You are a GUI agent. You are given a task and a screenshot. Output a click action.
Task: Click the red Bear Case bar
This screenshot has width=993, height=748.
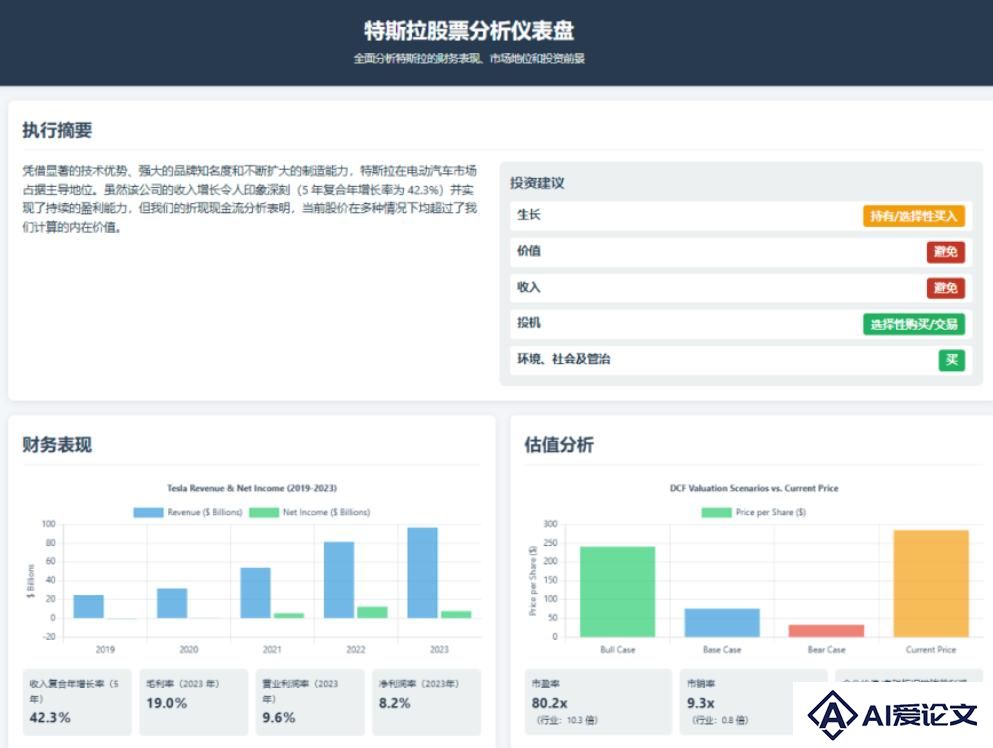tap(826, 631)
